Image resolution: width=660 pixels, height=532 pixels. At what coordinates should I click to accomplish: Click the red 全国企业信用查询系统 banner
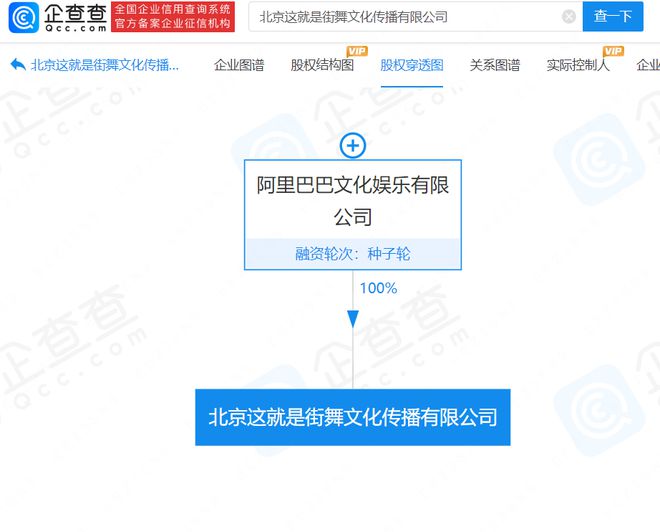[x=173, y=17]
